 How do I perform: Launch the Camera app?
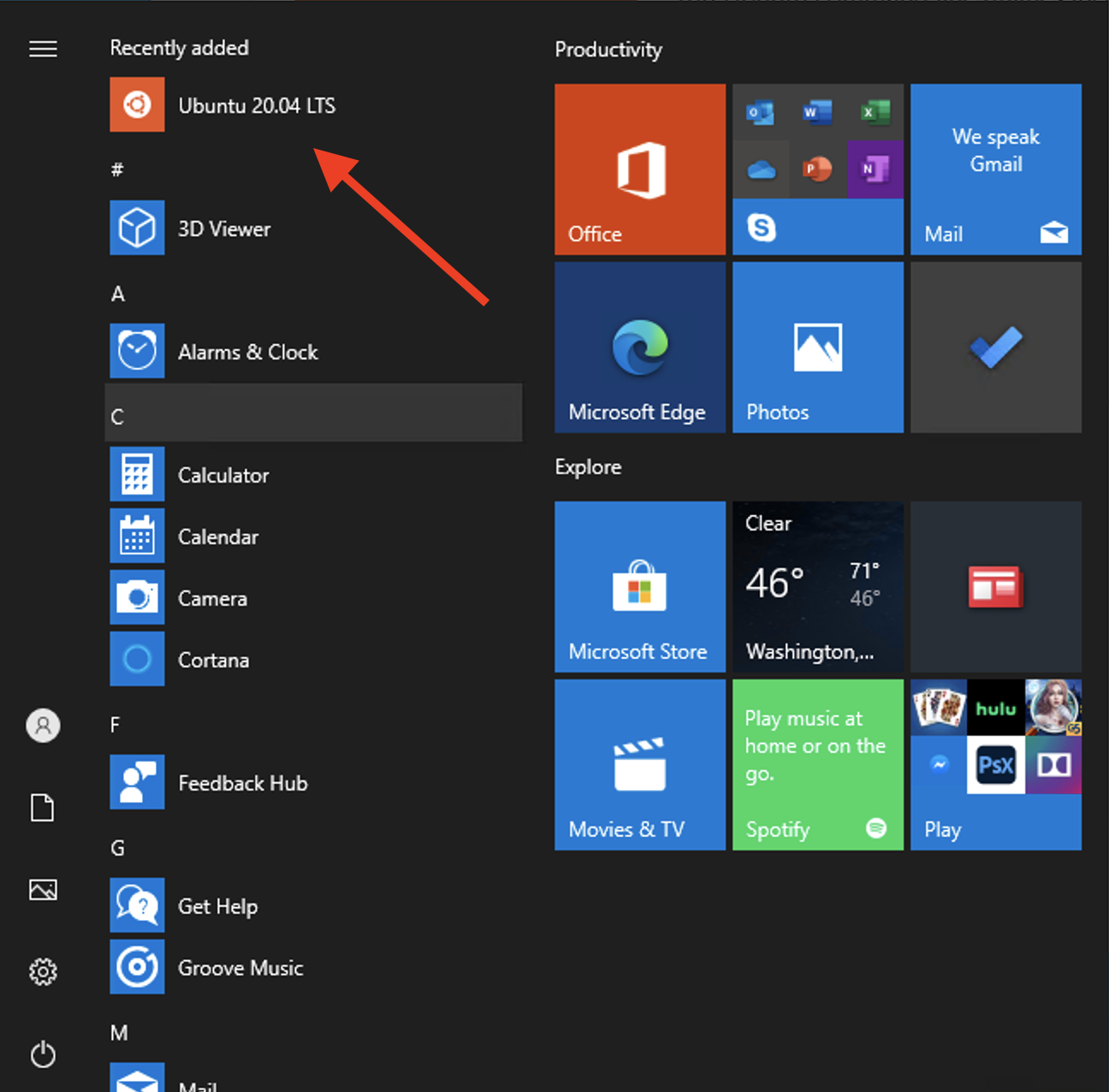click(x=313, y=598)
